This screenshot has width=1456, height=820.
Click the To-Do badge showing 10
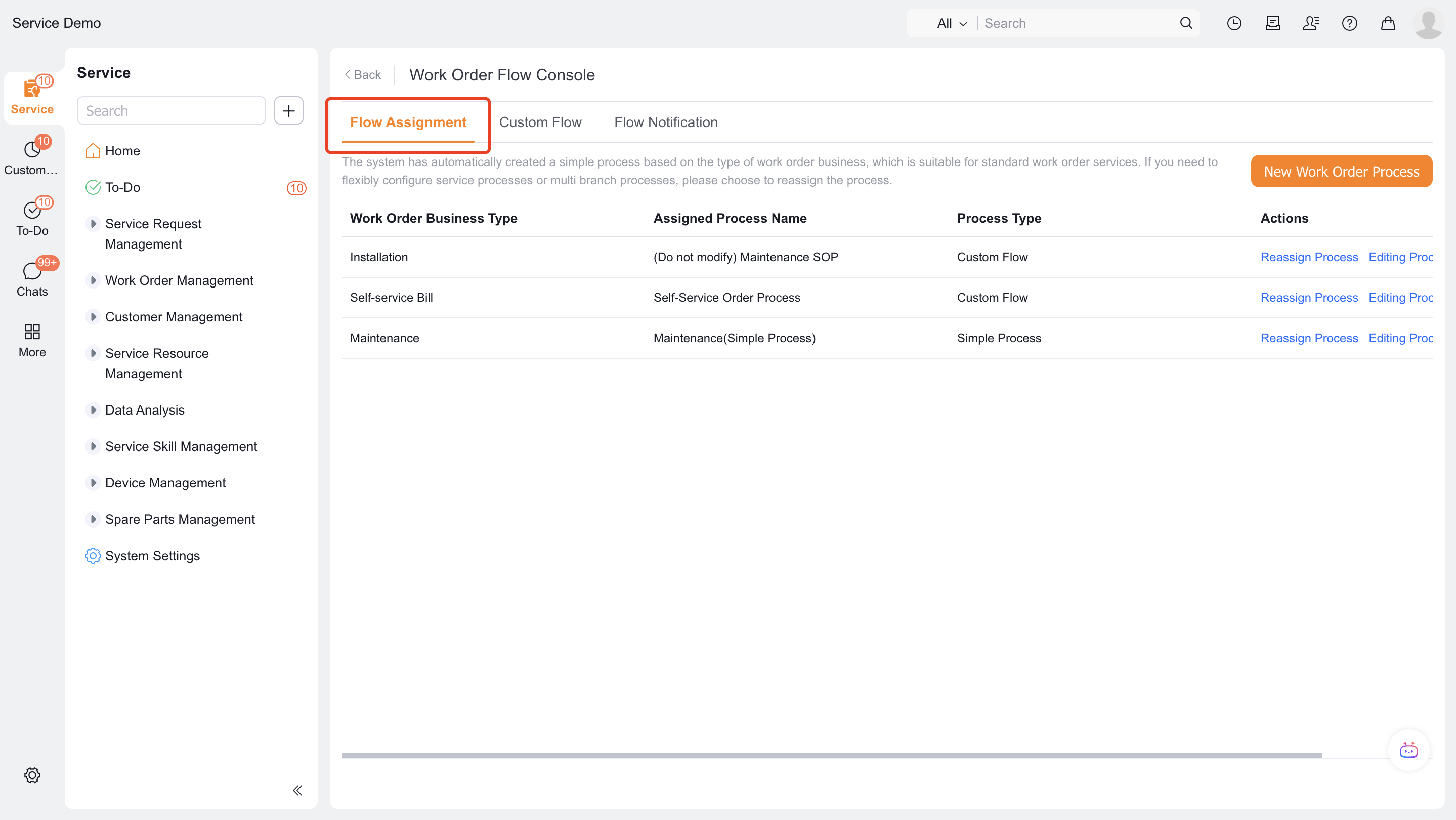[x=296, y=188]
